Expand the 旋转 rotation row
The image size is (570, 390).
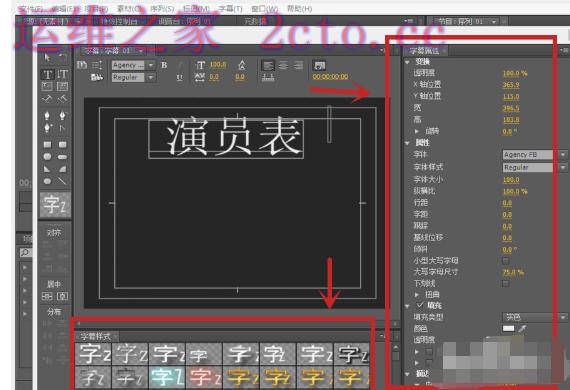(417, 131)
